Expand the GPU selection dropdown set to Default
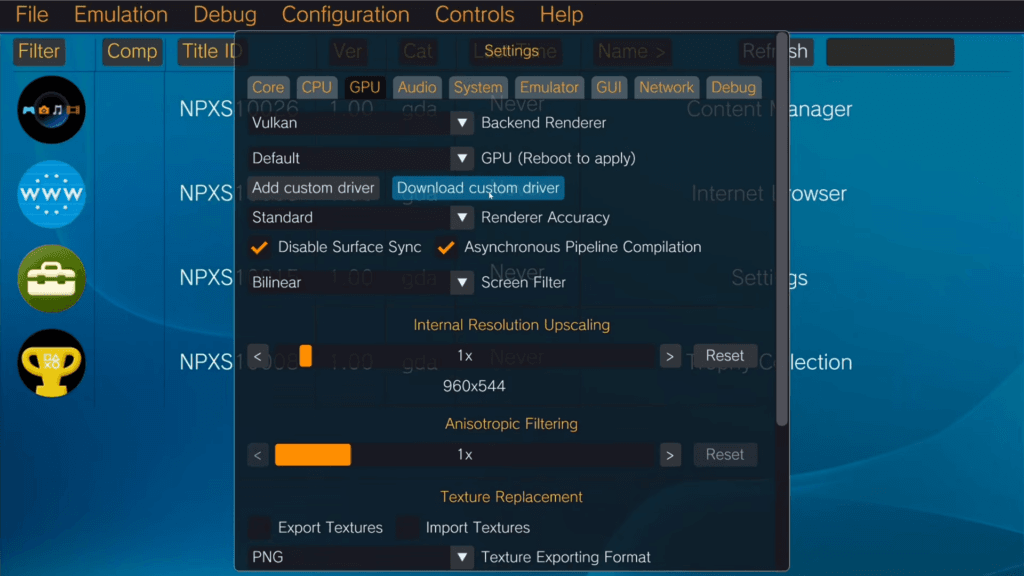This screenshot has width=1024, height=576. click(x=360, y=157)
